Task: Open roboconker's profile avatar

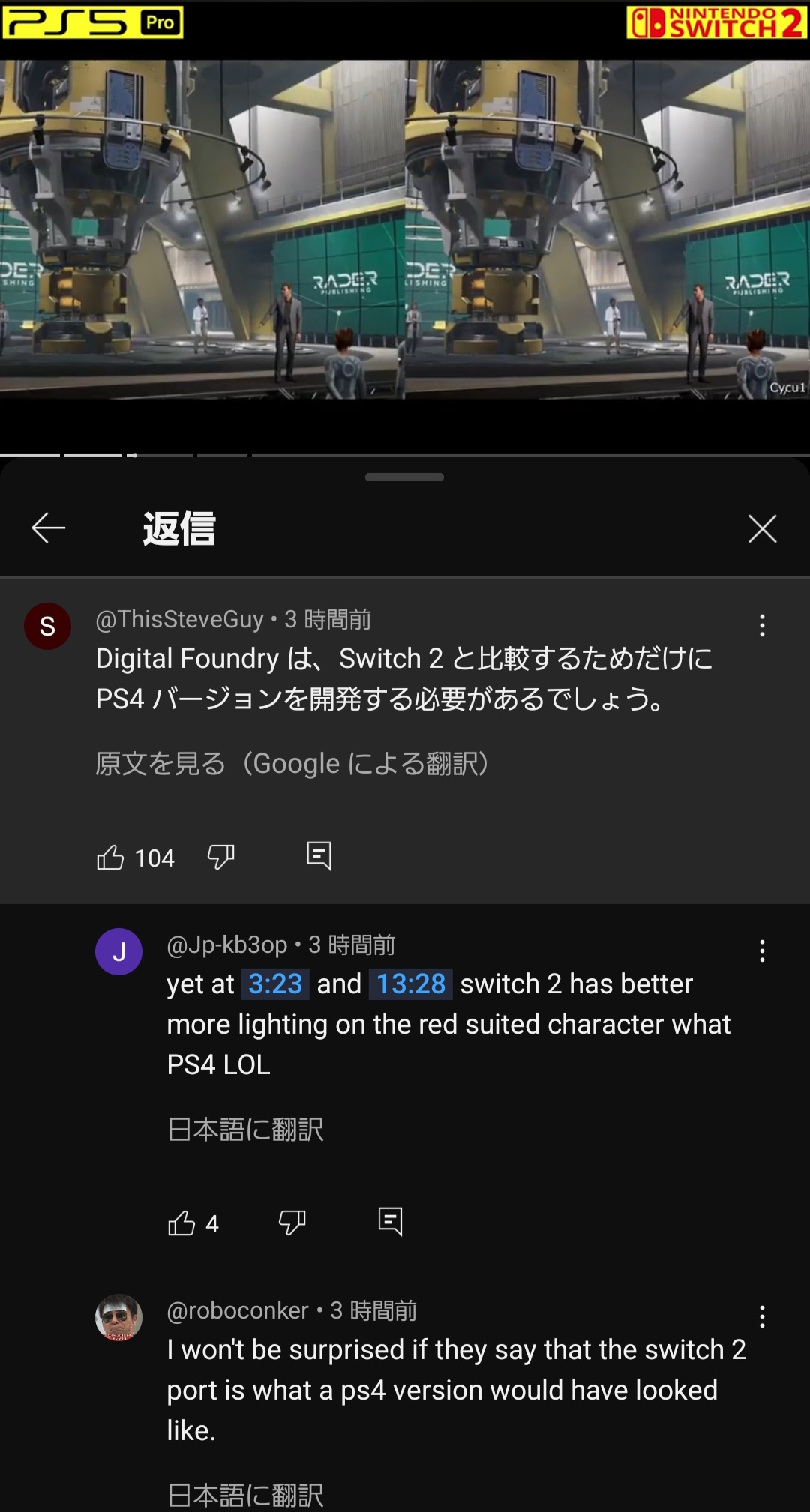Action: point(118,1317)
